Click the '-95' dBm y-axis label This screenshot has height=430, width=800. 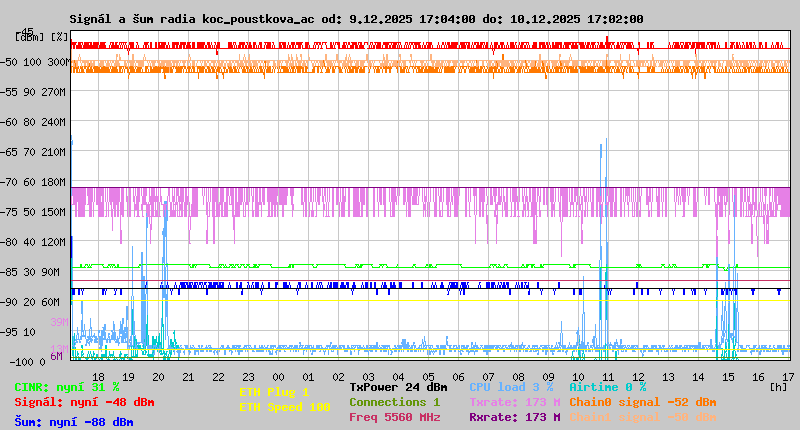pos(9,333)
